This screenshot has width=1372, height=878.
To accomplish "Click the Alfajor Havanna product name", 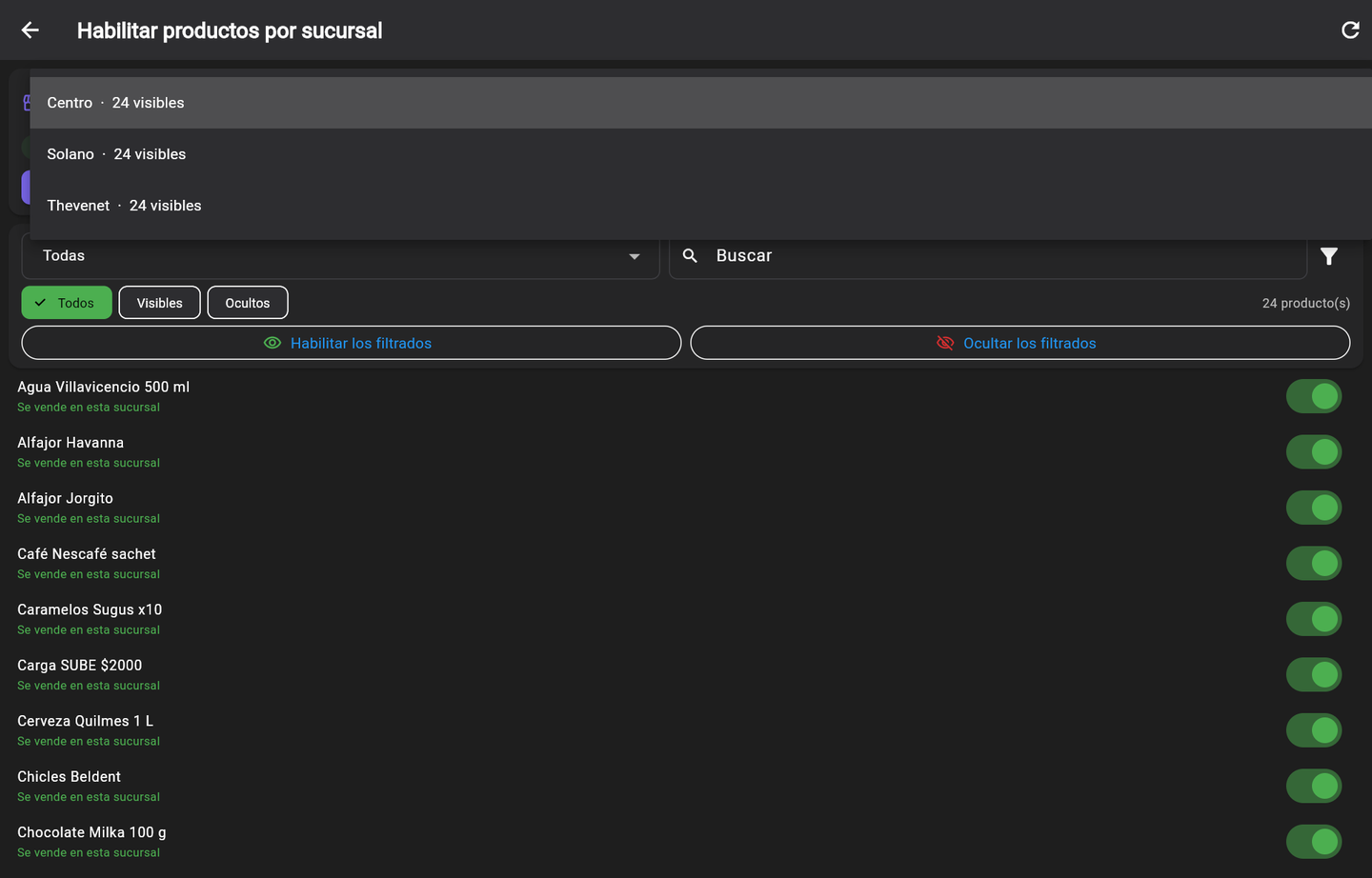I will tap(71, 443).
